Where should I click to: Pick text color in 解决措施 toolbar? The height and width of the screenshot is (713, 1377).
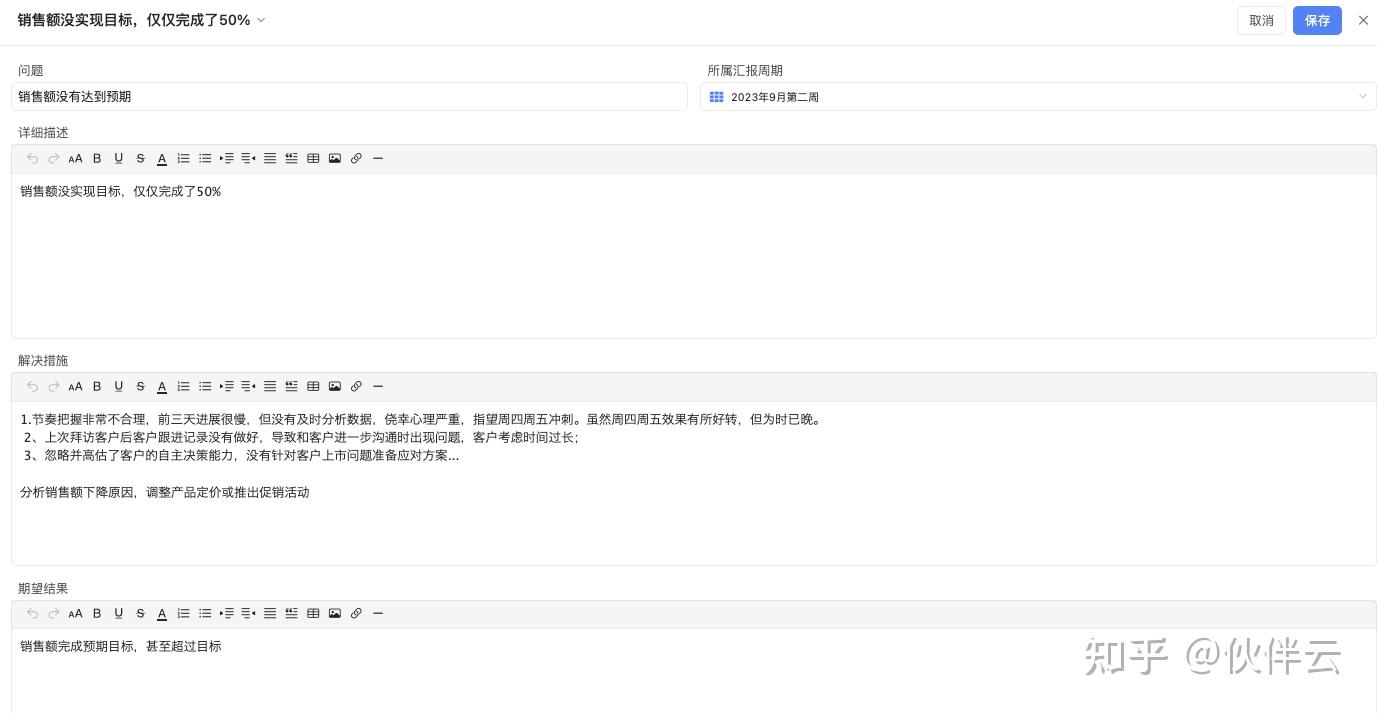(162, 386)
